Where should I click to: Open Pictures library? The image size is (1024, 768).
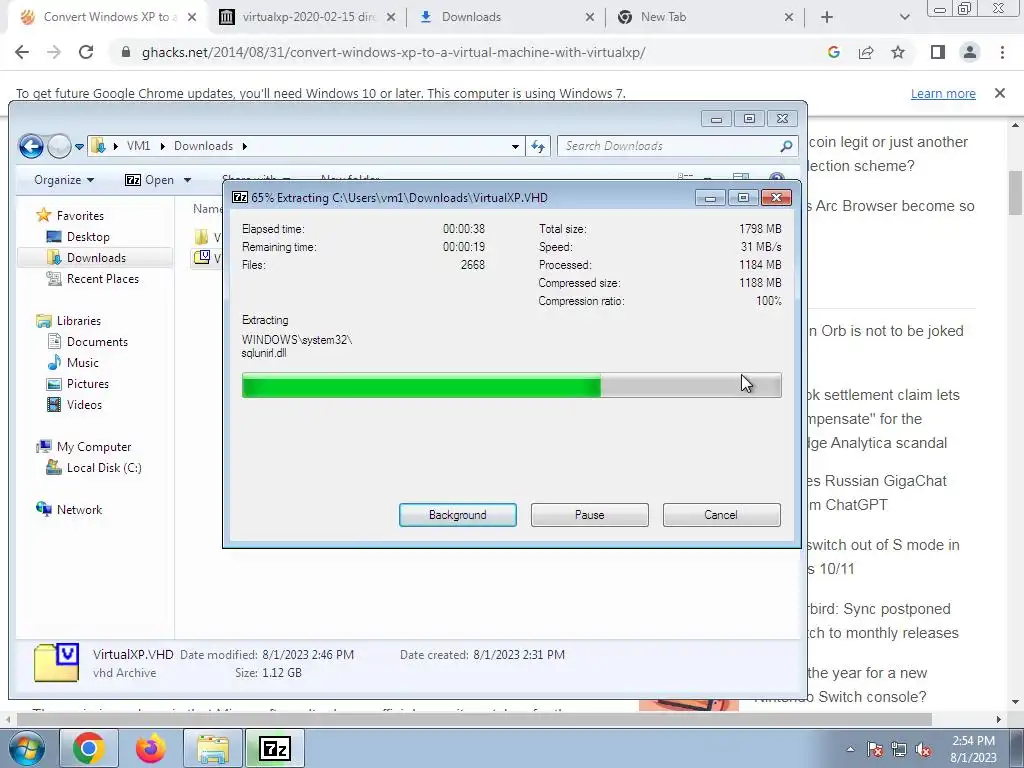pyautogui.click(x=87, y=383)
